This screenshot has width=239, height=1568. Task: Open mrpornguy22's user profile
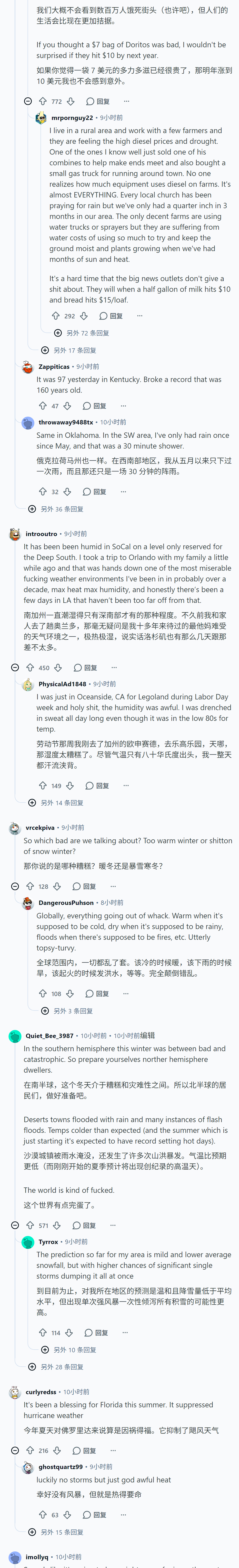click(72, 118)
